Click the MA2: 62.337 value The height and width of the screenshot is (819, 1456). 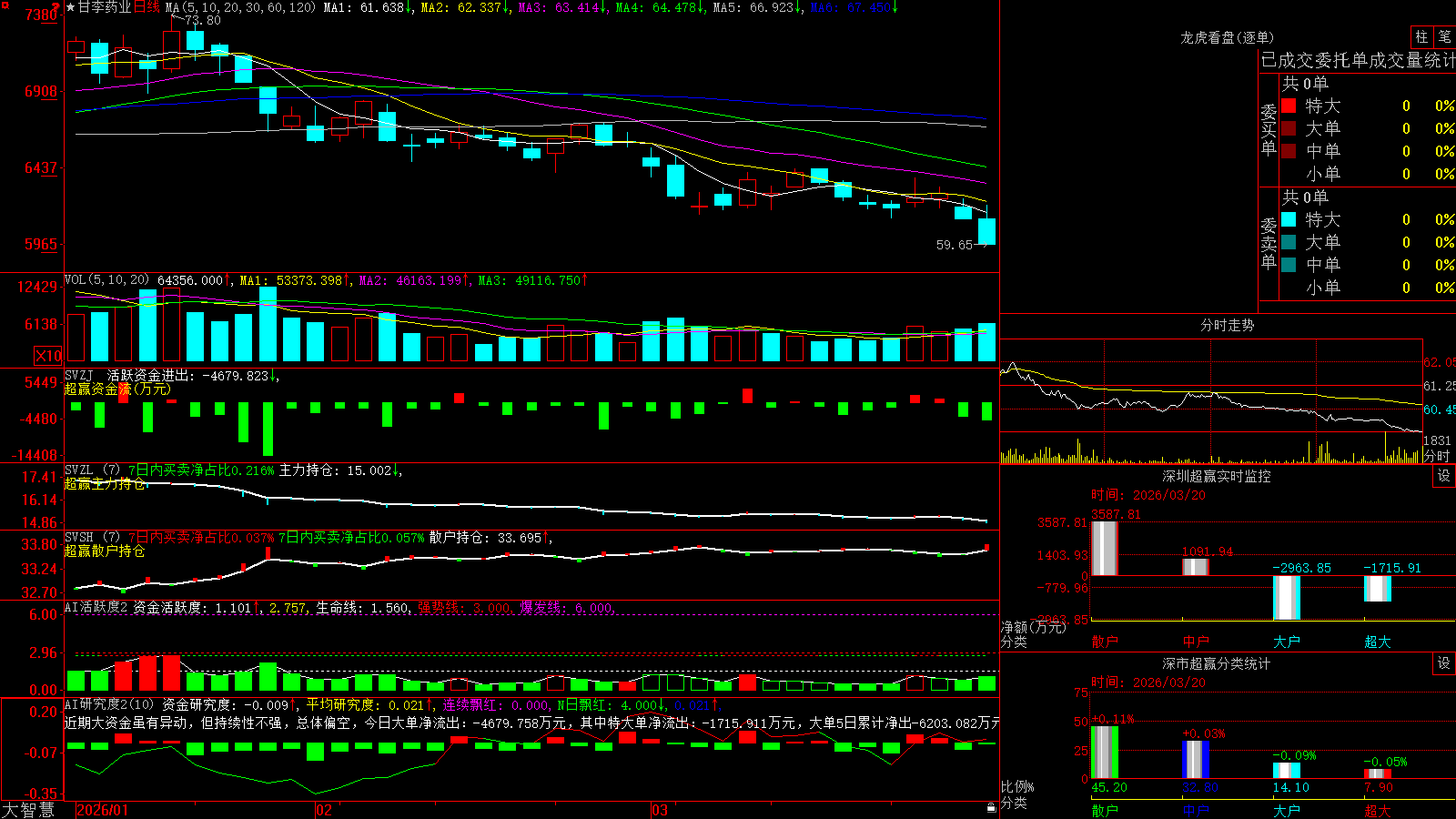(465, 7)
